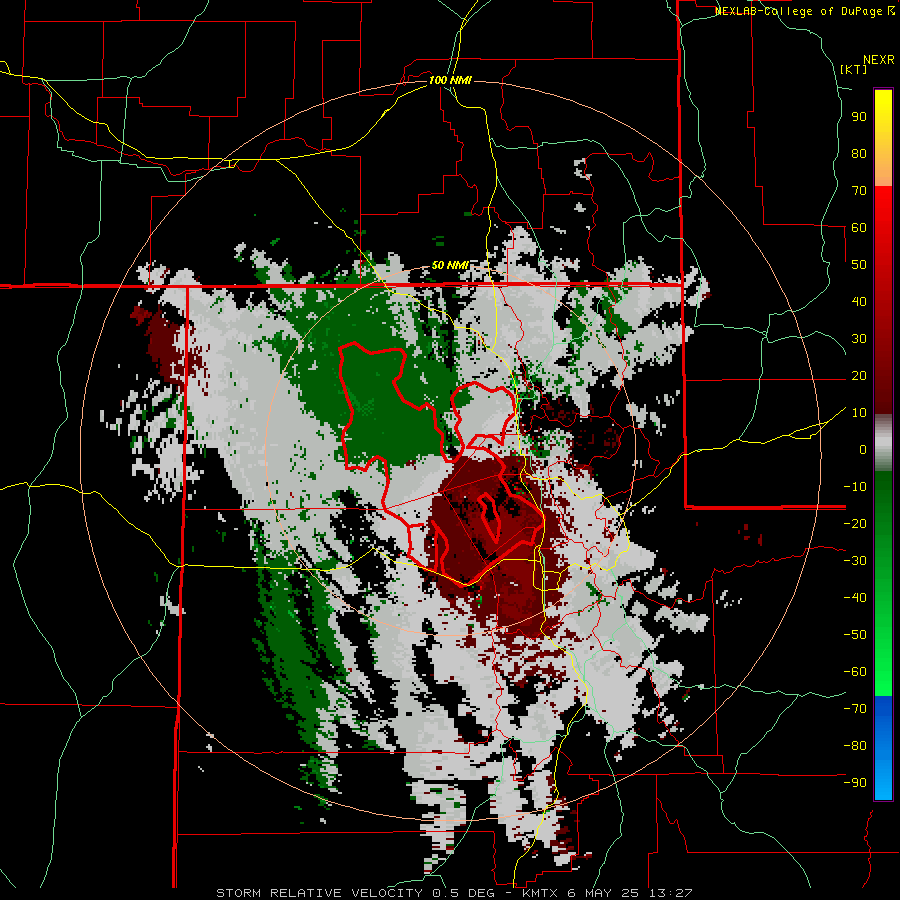Click the small red polygon inside dark-red area
Screen dimensions: 900x900
pos(490,518)
